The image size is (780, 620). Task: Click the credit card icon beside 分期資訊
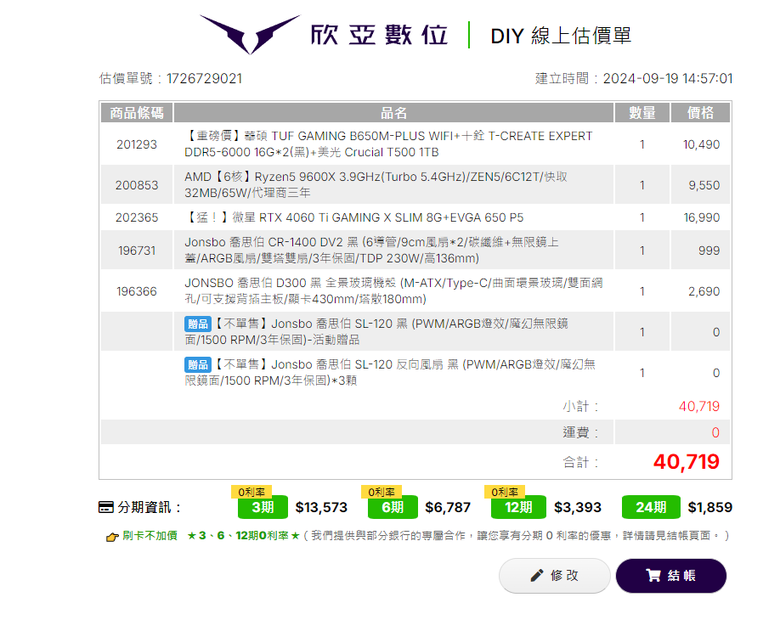pos(106,508)
